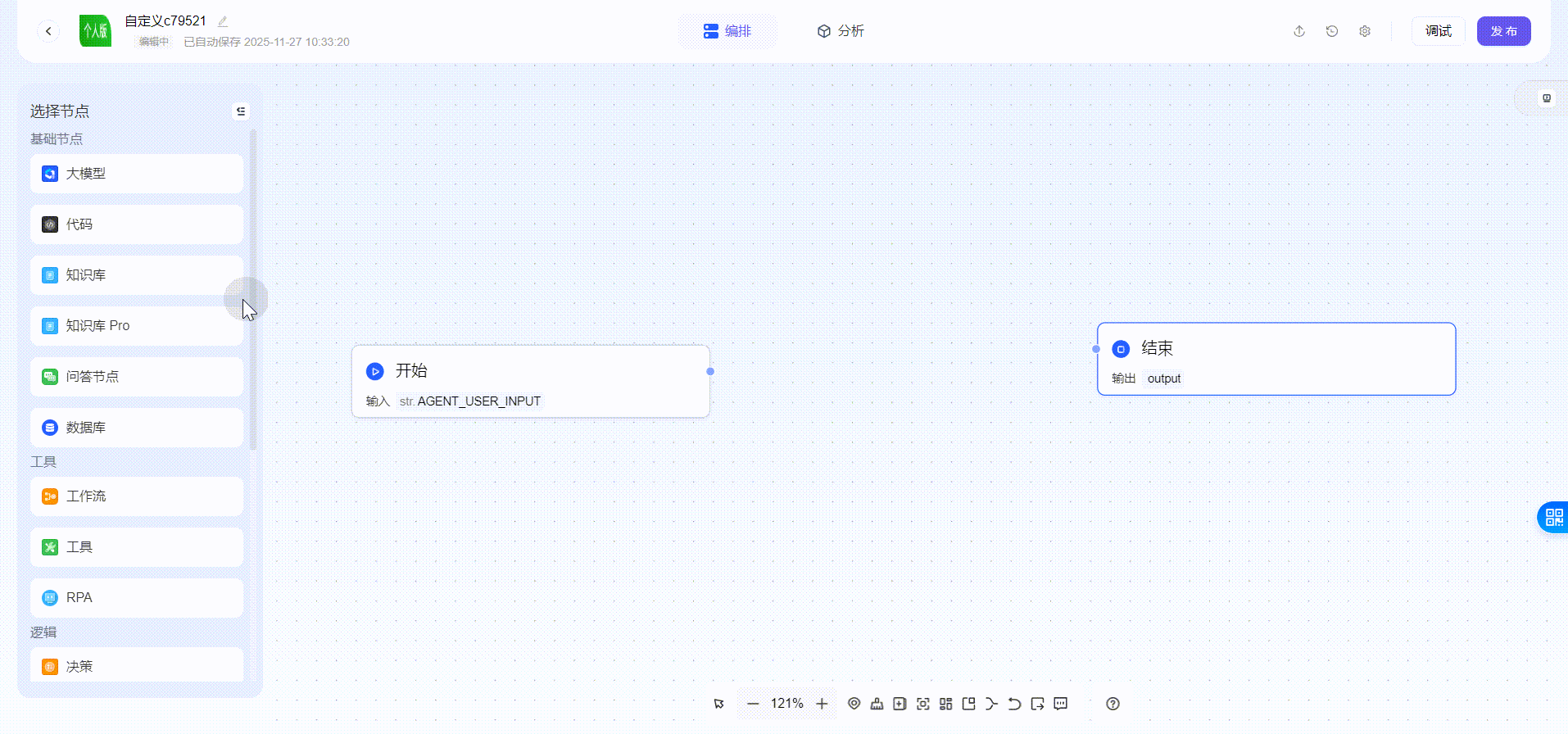Expand the top-right floating panel
Image resolution: width=1568 pixels, height=734 pixels.
[1546, 98]
